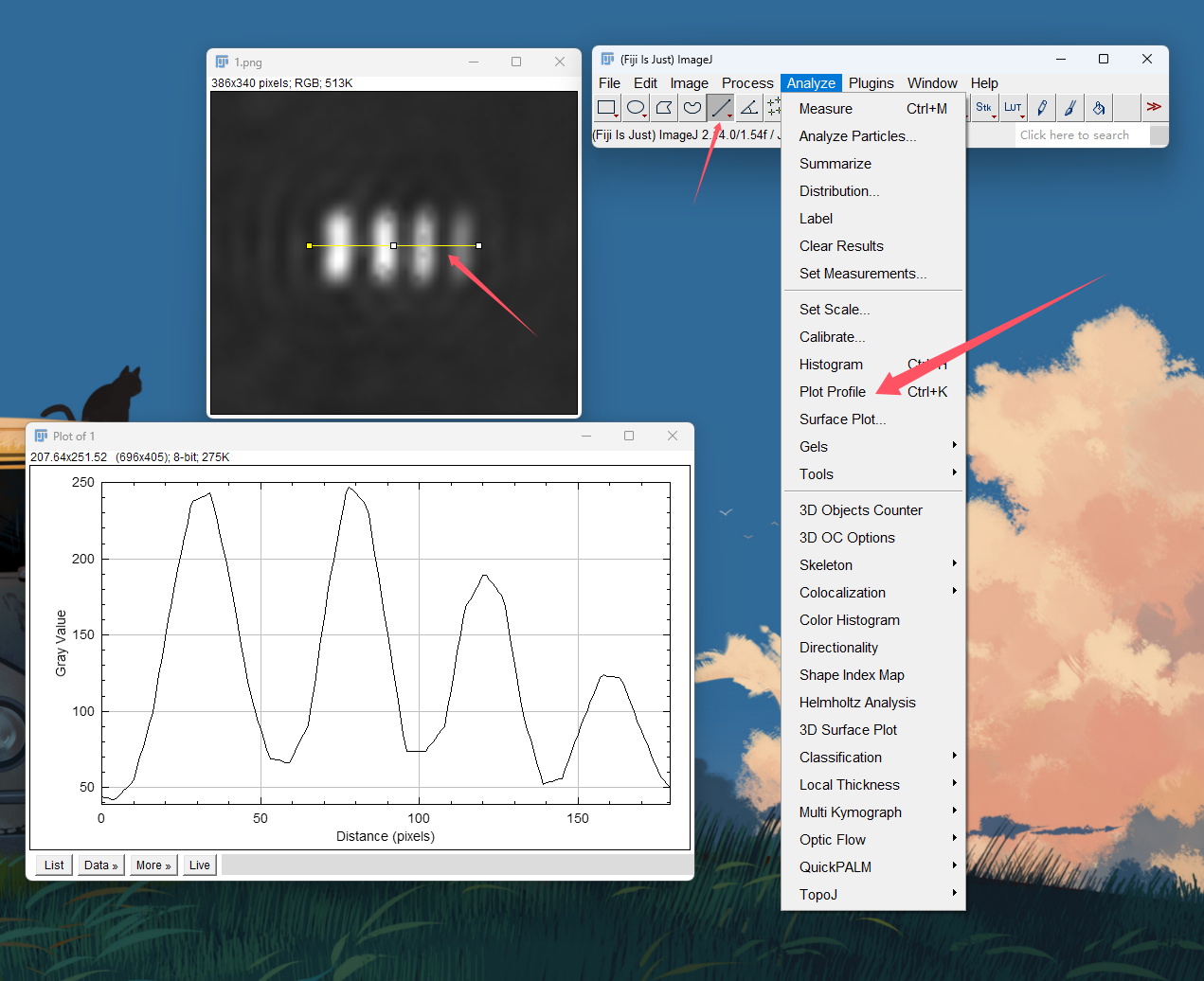The width and height of the screenshot is (1204, 981).
Task: Click the 'Click here to search' field
Action: 1082,135
